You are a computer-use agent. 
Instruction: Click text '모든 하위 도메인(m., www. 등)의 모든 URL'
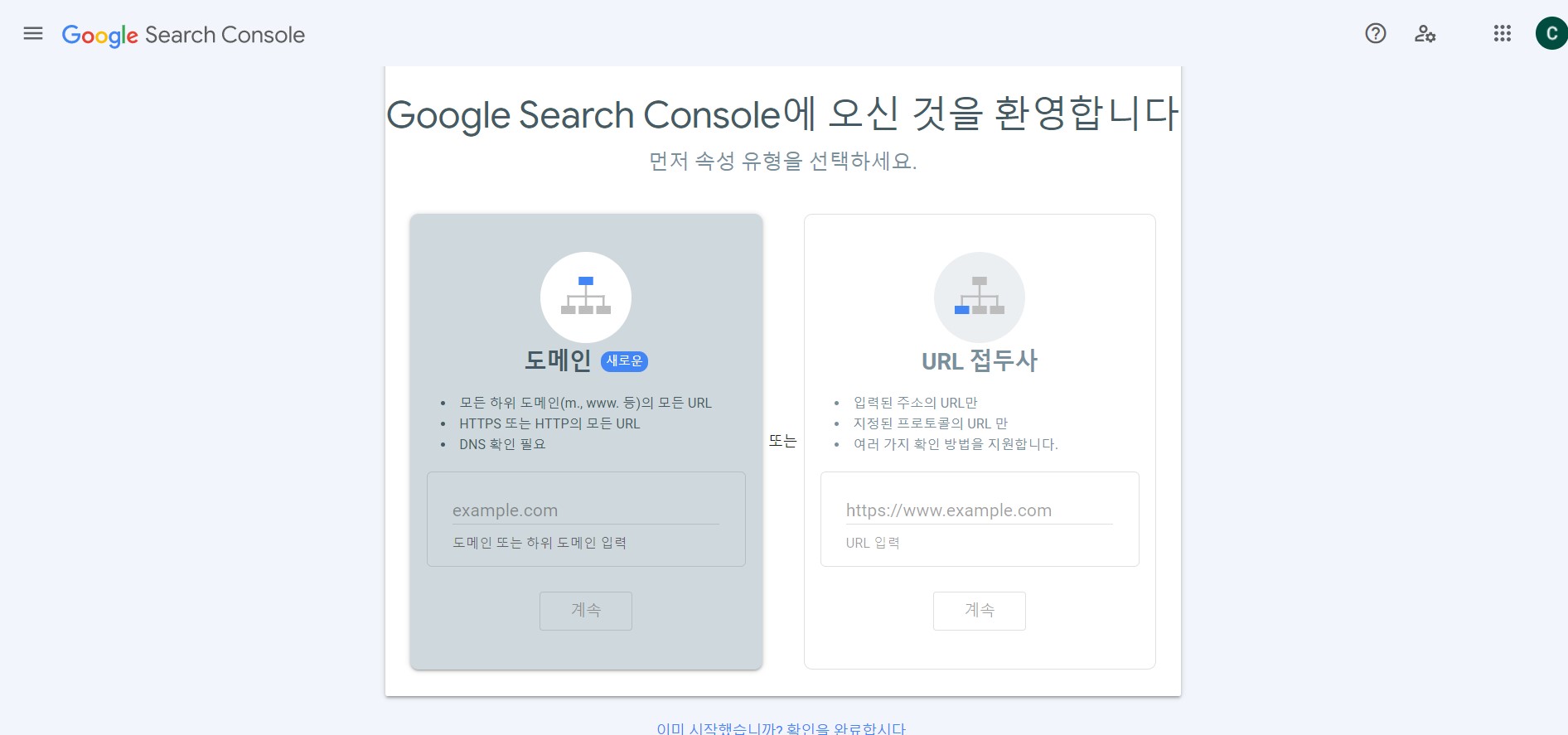[585, 403]
